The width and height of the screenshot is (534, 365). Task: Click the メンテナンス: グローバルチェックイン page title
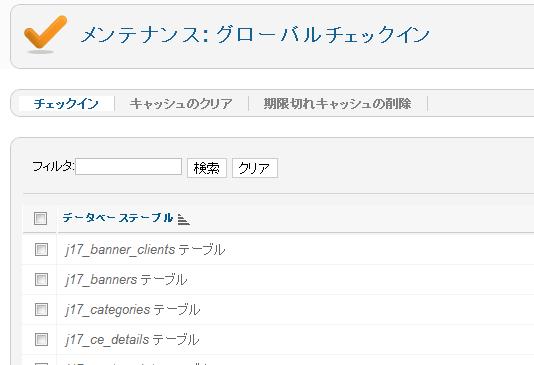click(255, 35)
